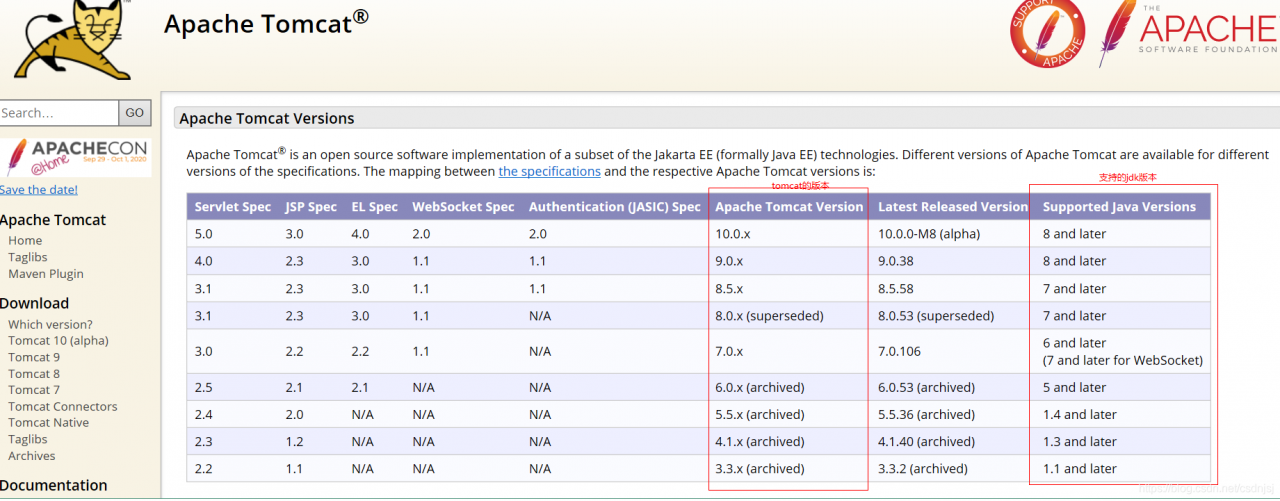The height and width of the screenshot is (501, 1280).
Task: Select the 8.5.x Tomcat version cell
Action: [x=789, y=289]
